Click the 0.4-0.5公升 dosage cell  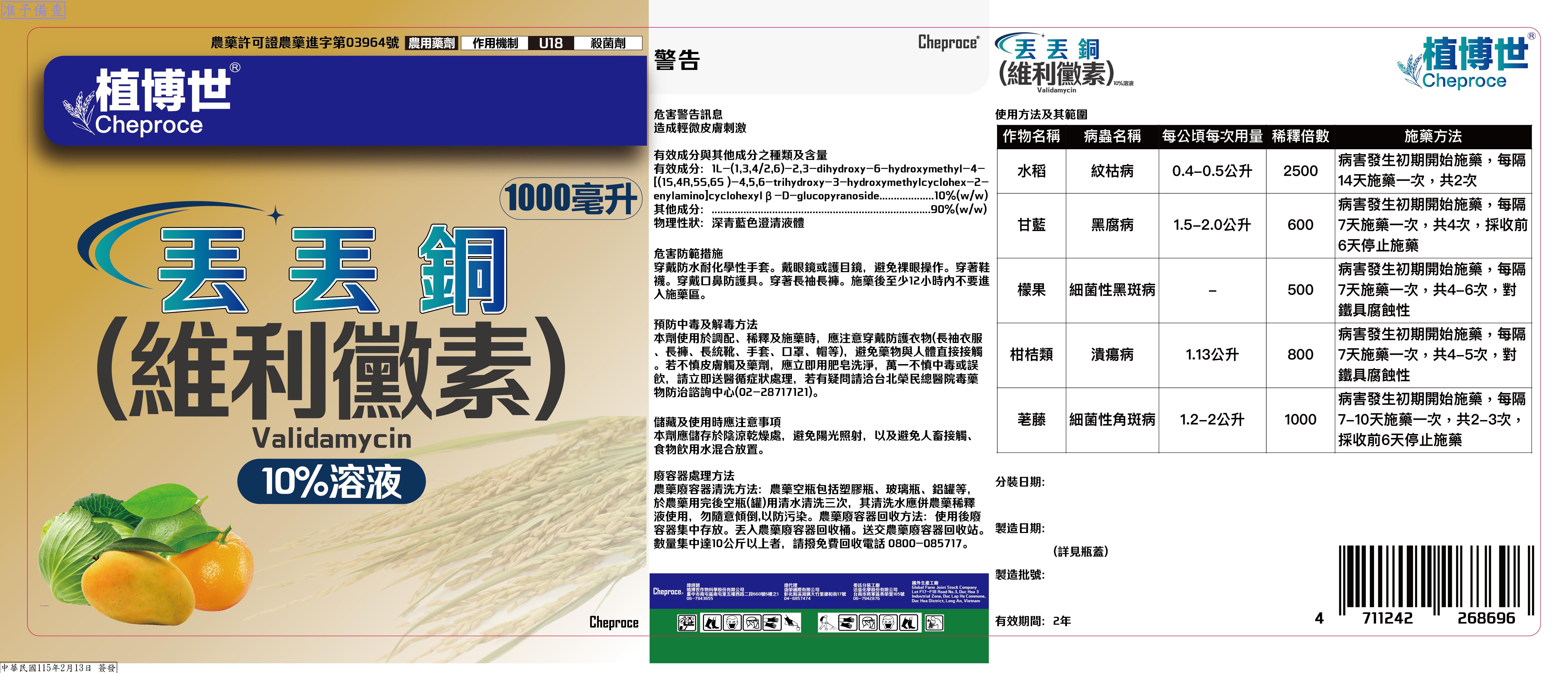1212,171
